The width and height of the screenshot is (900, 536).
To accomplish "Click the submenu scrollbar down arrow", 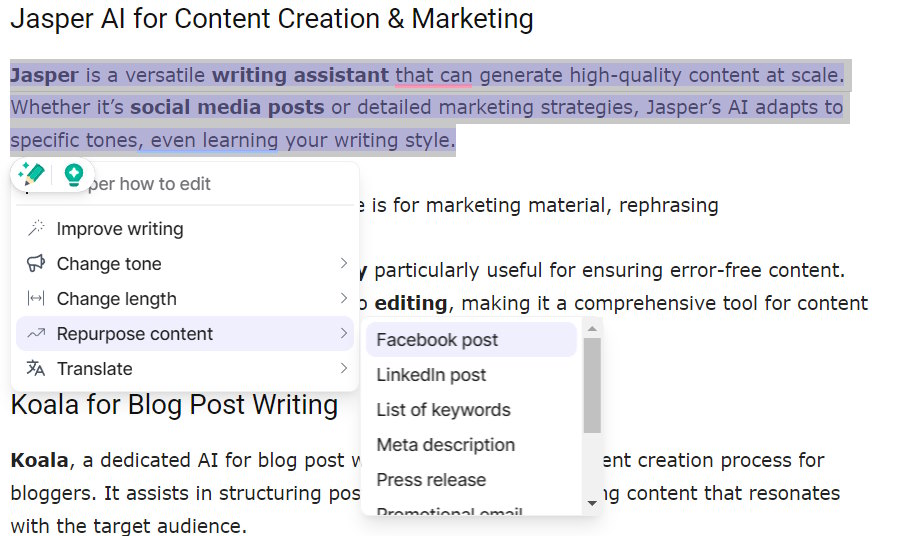I will pos(592,503).
